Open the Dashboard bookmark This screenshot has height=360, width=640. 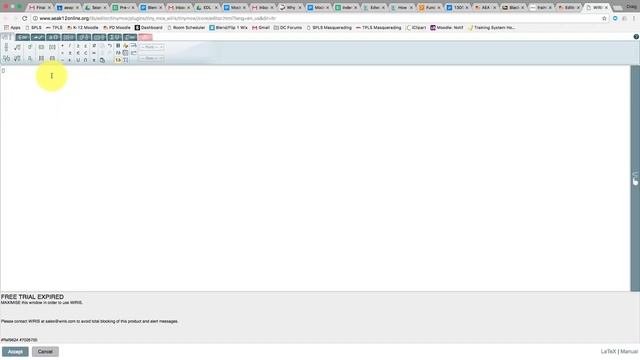[x=149, y=28]
